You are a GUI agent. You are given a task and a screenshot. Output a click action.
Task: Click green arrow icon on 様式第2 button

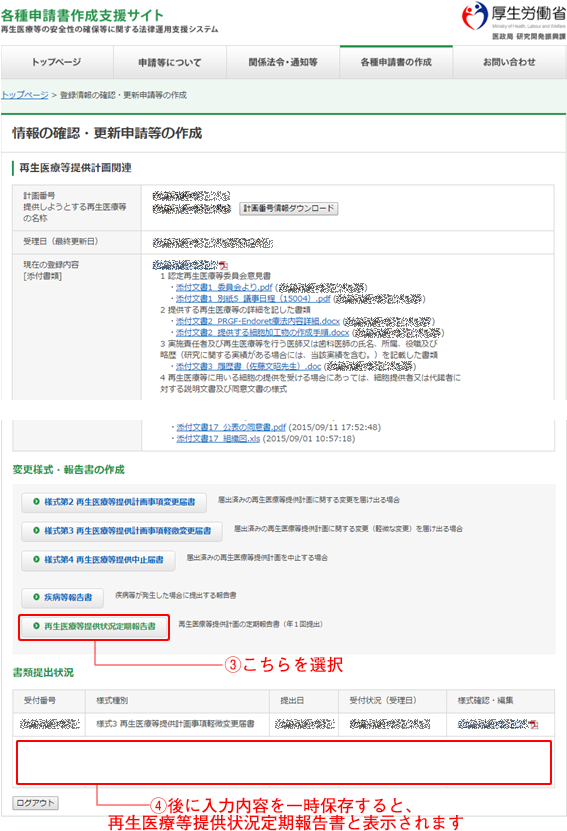[x=36, y=501]
